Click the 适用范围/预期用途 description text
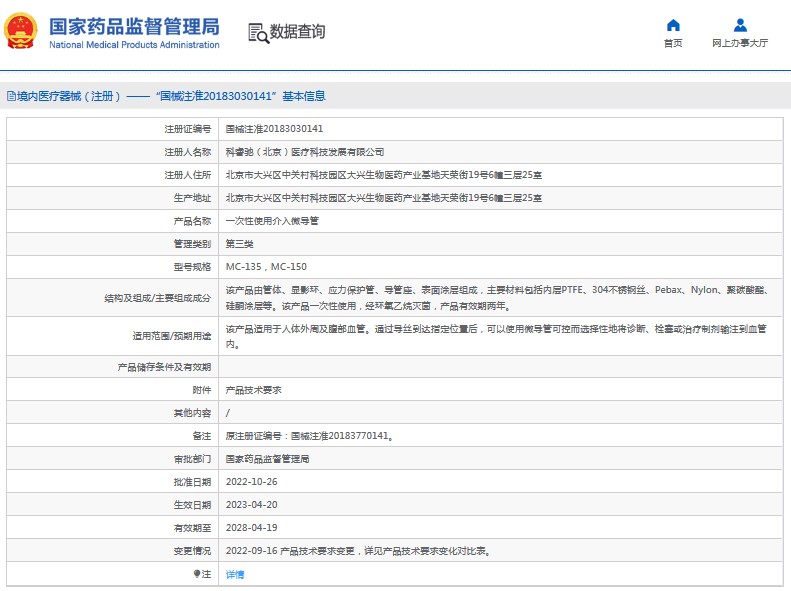Screen dimensions: 791x591 tap(496, 336)
